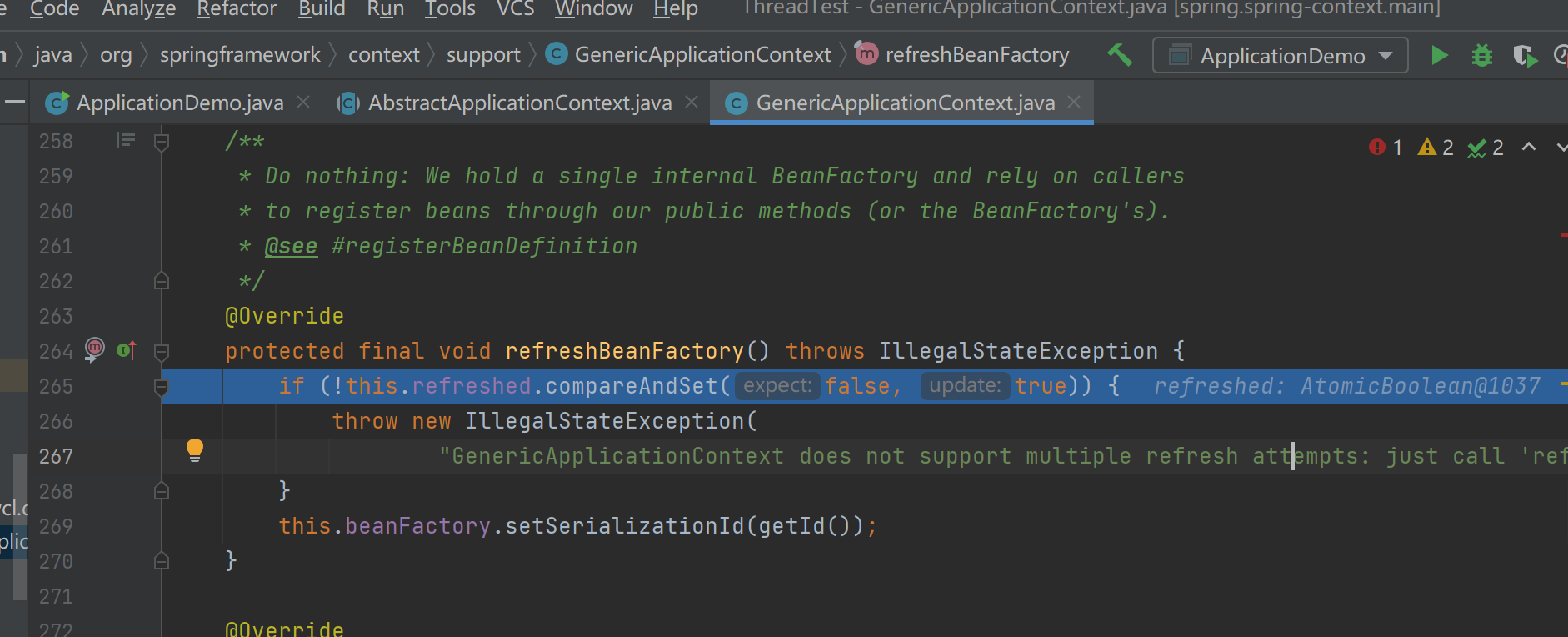Screen dimensions: 1568x637
Task: Click the overrides method gutter icon on line 264
Action: tap(127, 350)
